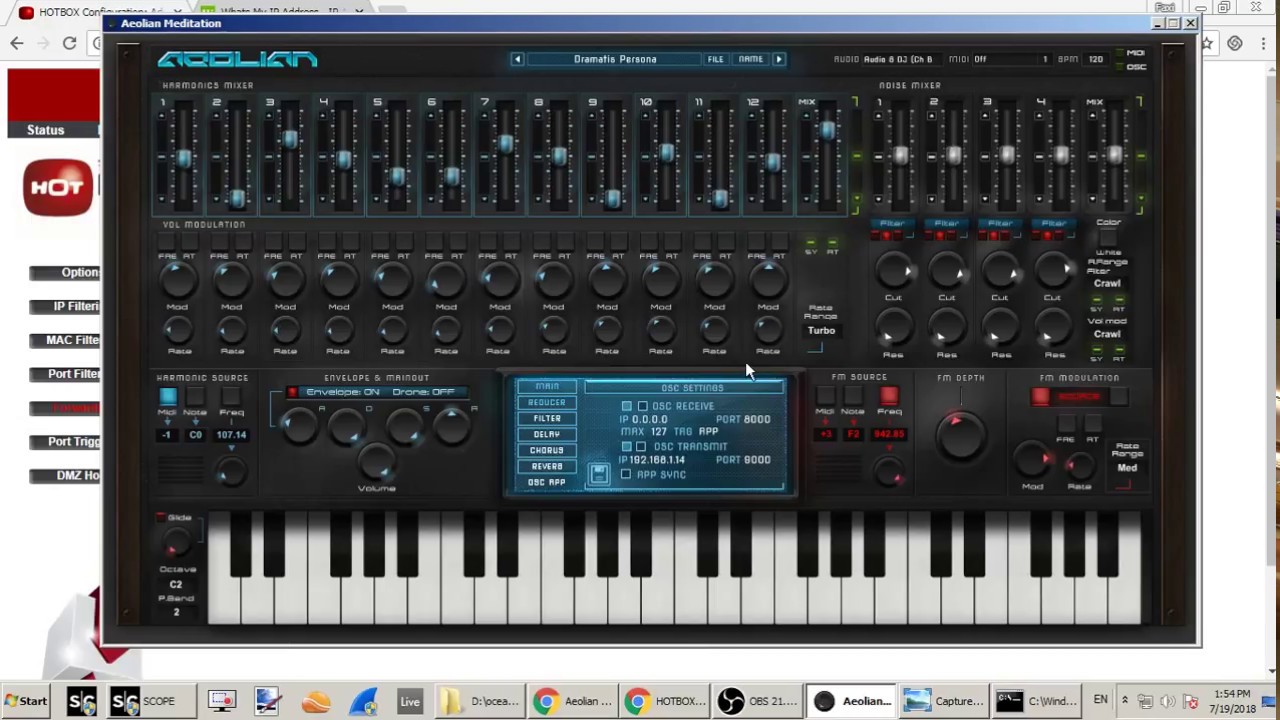1280x720 pixels.
Task: Click the harmonics MIX fader
Action: (828, 130)
